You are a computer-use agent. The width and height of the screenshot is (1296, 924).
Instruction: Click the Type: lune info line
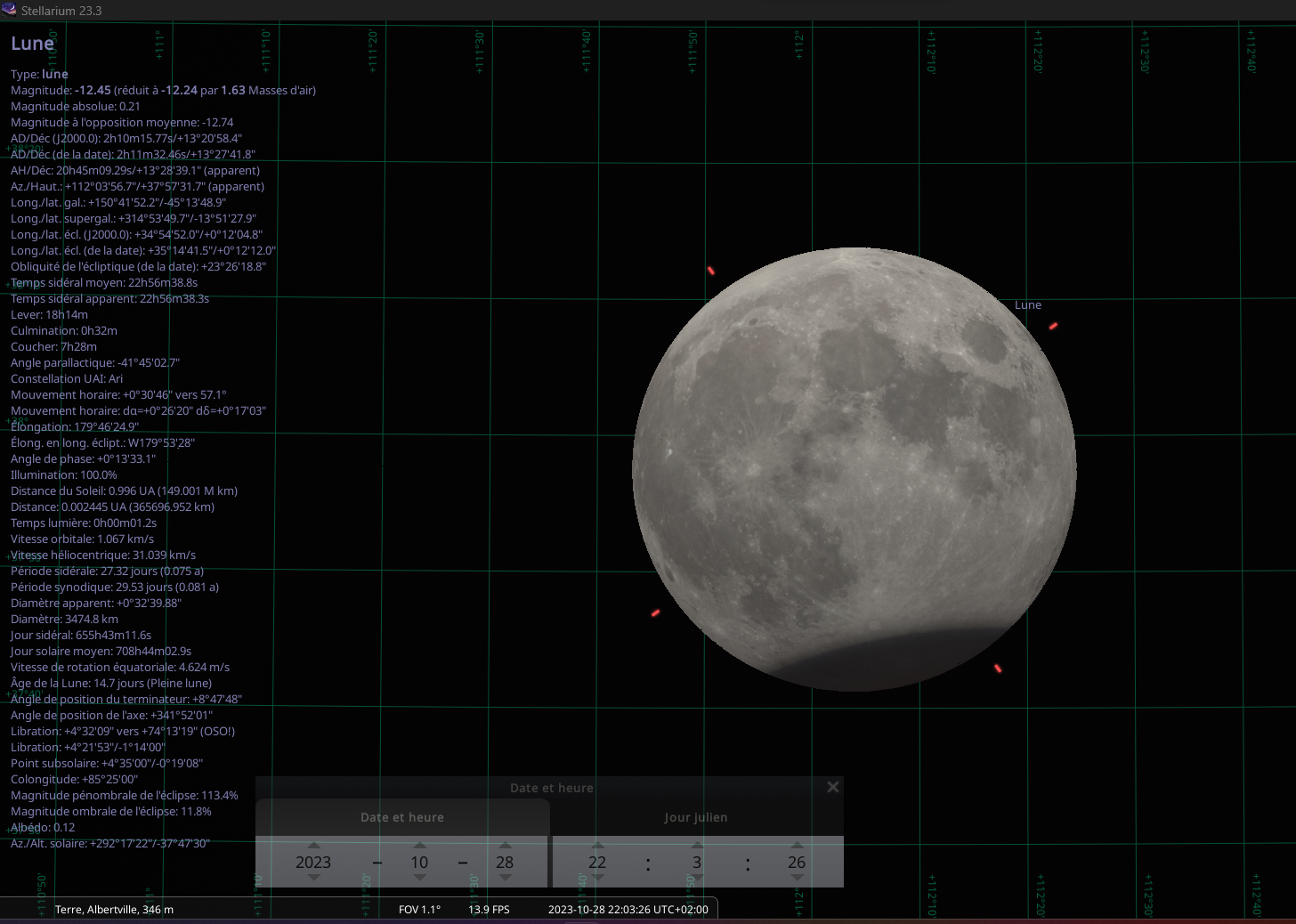pyautogui.click(x=39, y=74)
